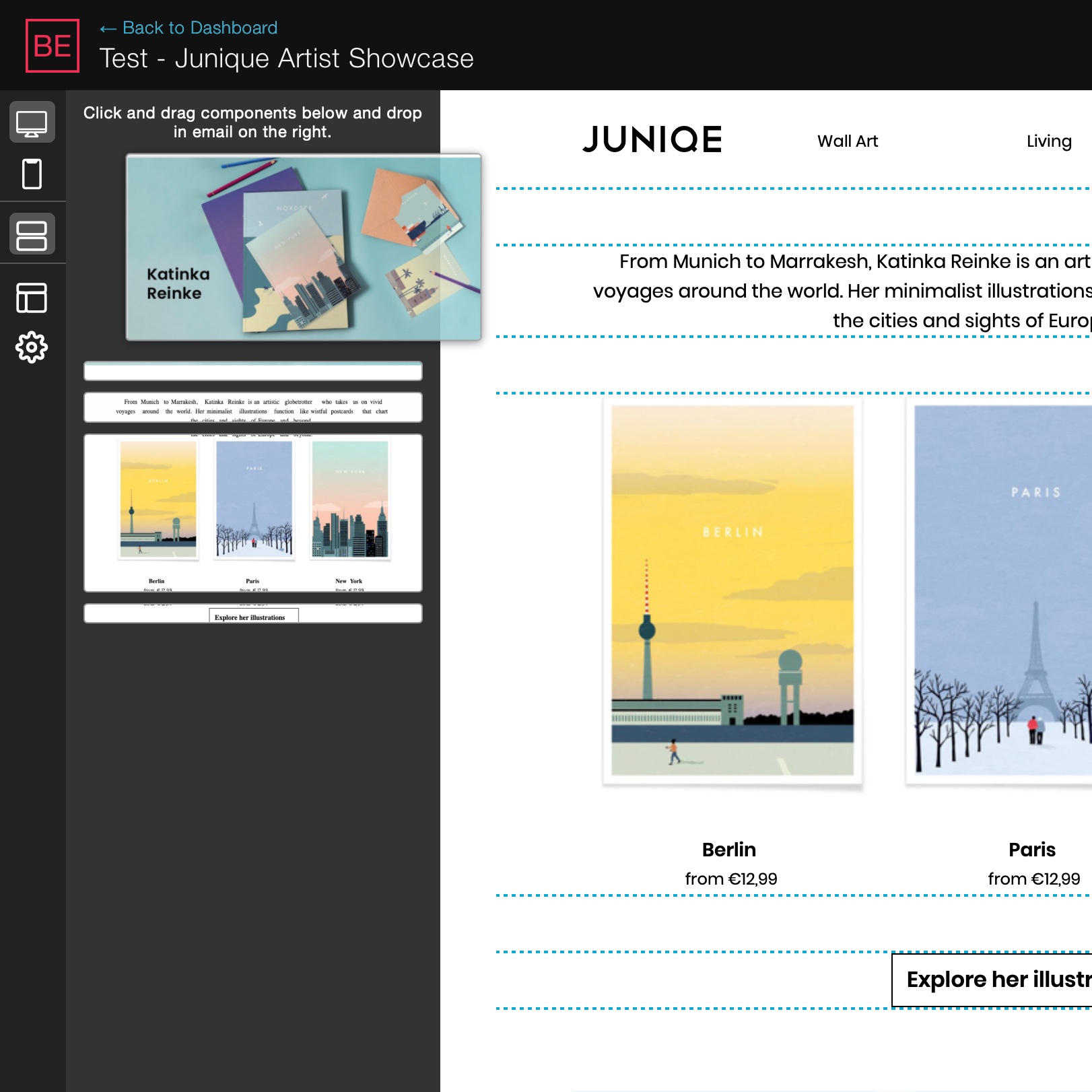Click the Test - Junique Artist Showcase title

(x=287, y=59)
